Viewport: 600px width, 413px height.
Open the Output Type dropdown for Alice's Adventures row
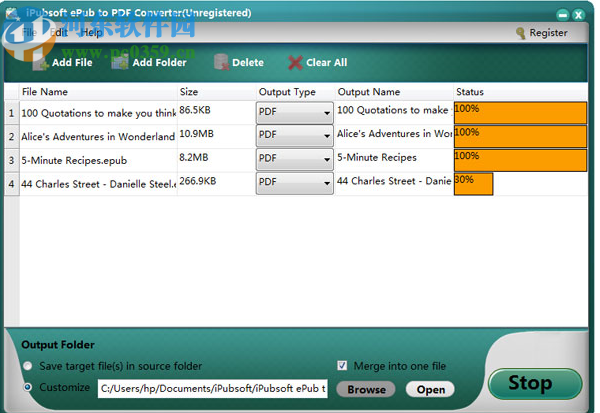295,135
